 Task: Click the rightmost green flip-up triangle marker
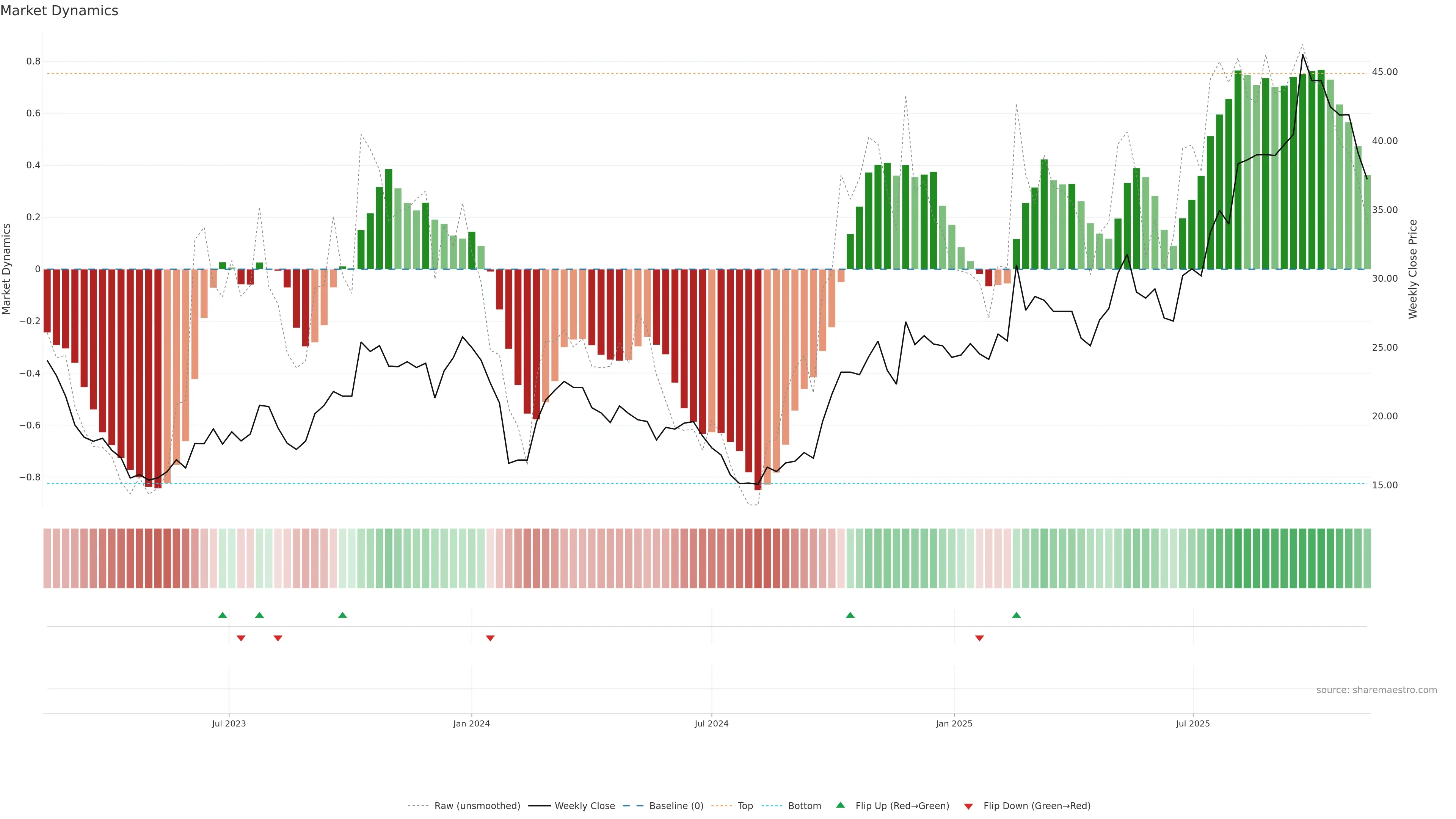(1016, 615)
